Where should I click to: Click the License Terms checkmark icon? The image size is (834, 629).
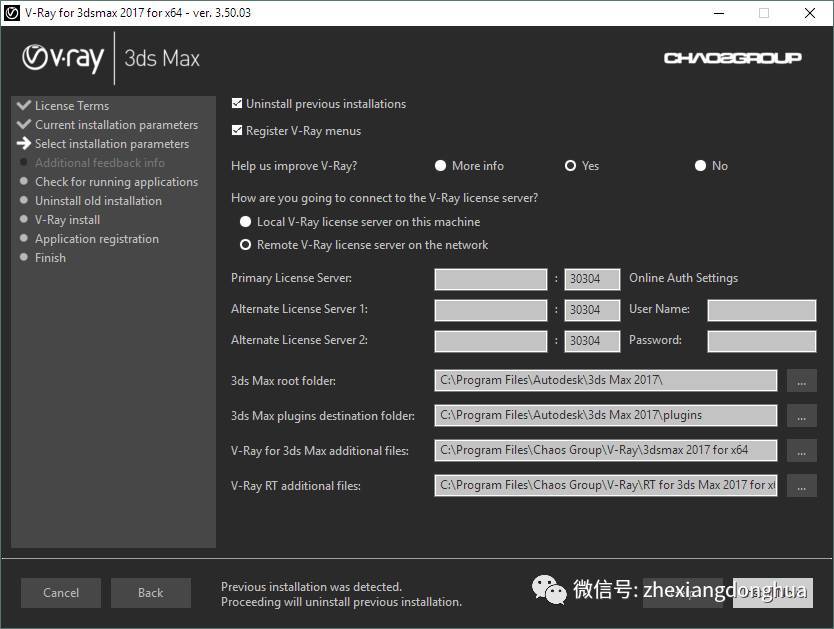point(24,105)
